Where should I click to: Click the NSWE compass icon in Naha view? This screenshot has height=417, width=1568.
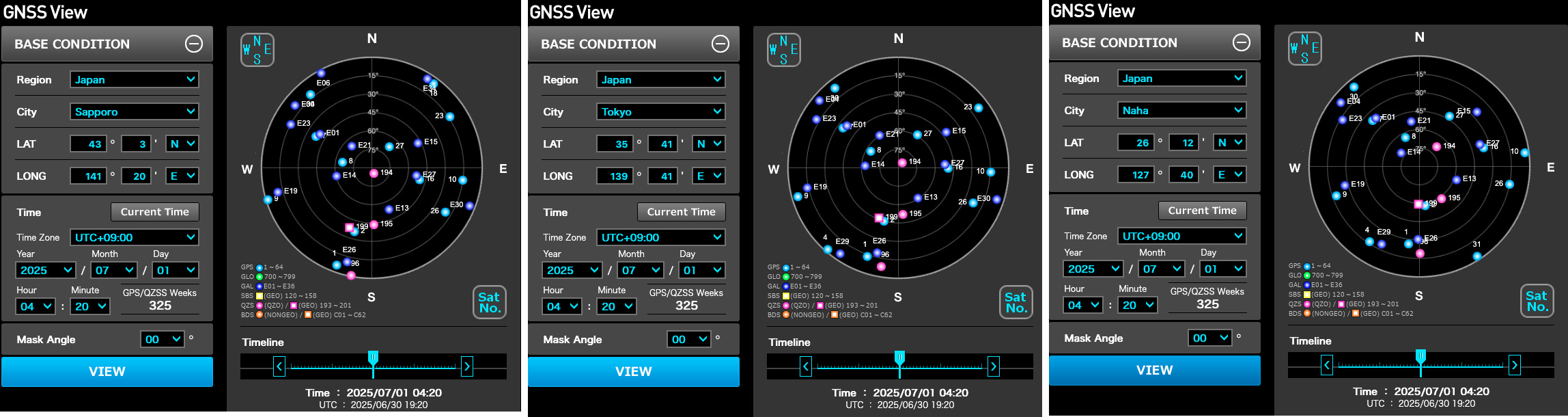click(1305, 49)
